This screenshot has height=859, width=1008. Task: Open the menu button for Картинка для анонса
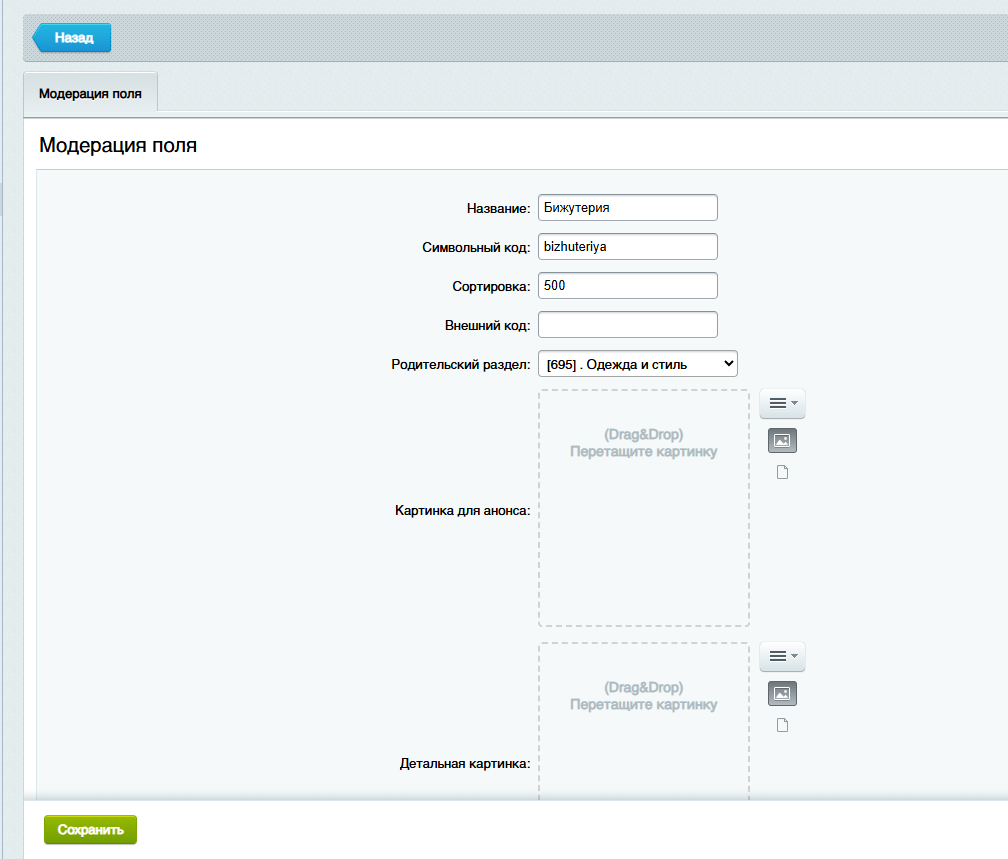tap(782, 403)
